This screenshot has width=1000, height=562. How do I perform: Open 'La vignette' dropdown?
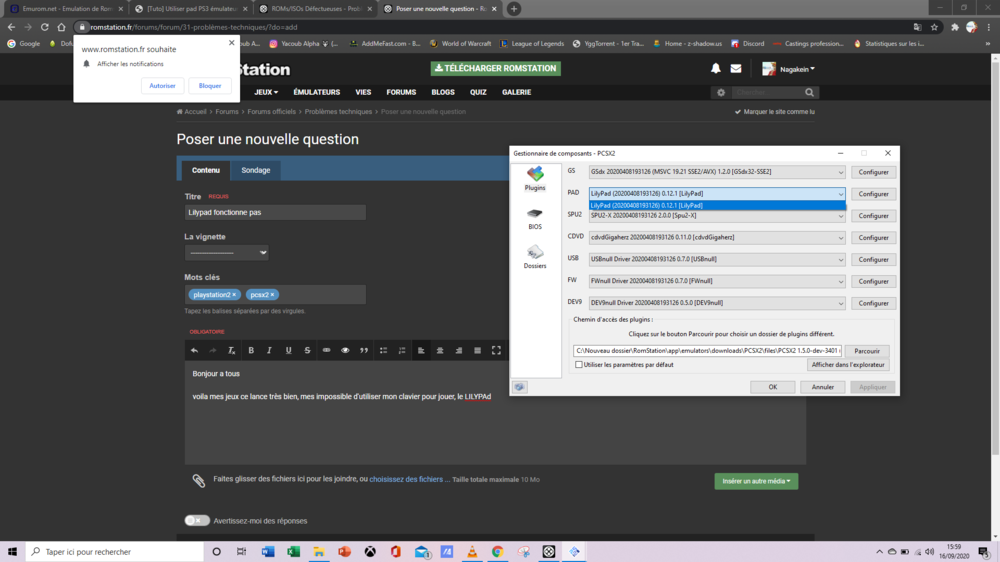click(226, 253)
